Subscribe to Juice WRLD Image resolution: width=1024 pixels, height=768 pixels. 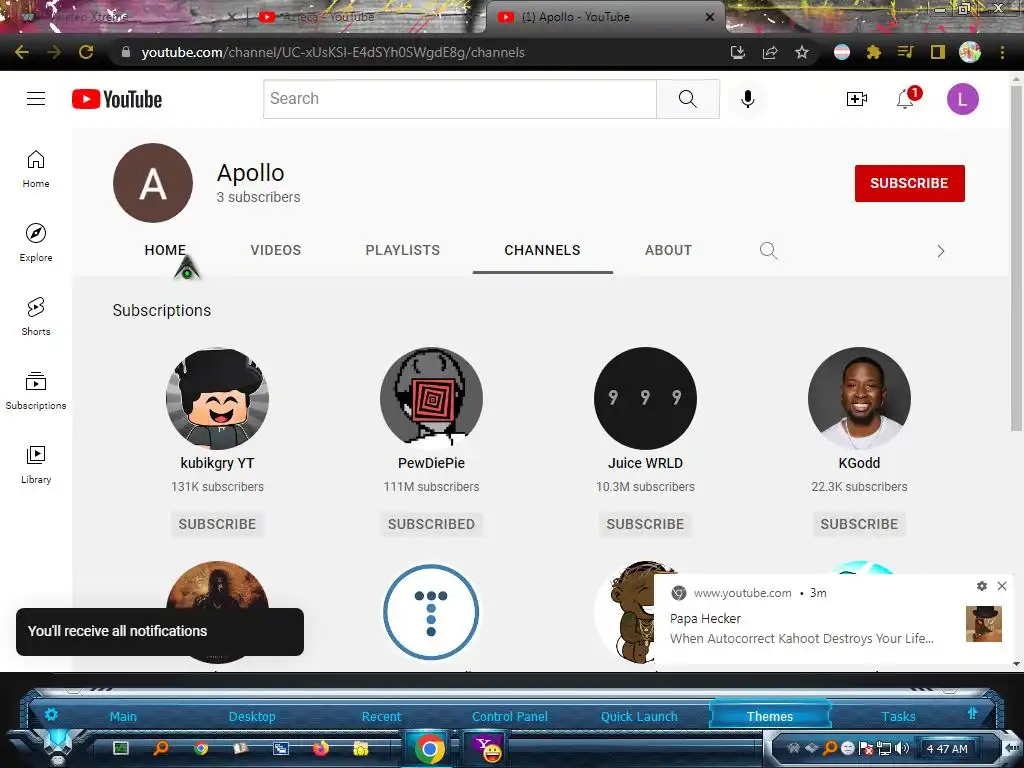pyautogui.click(x=645, y=524)
